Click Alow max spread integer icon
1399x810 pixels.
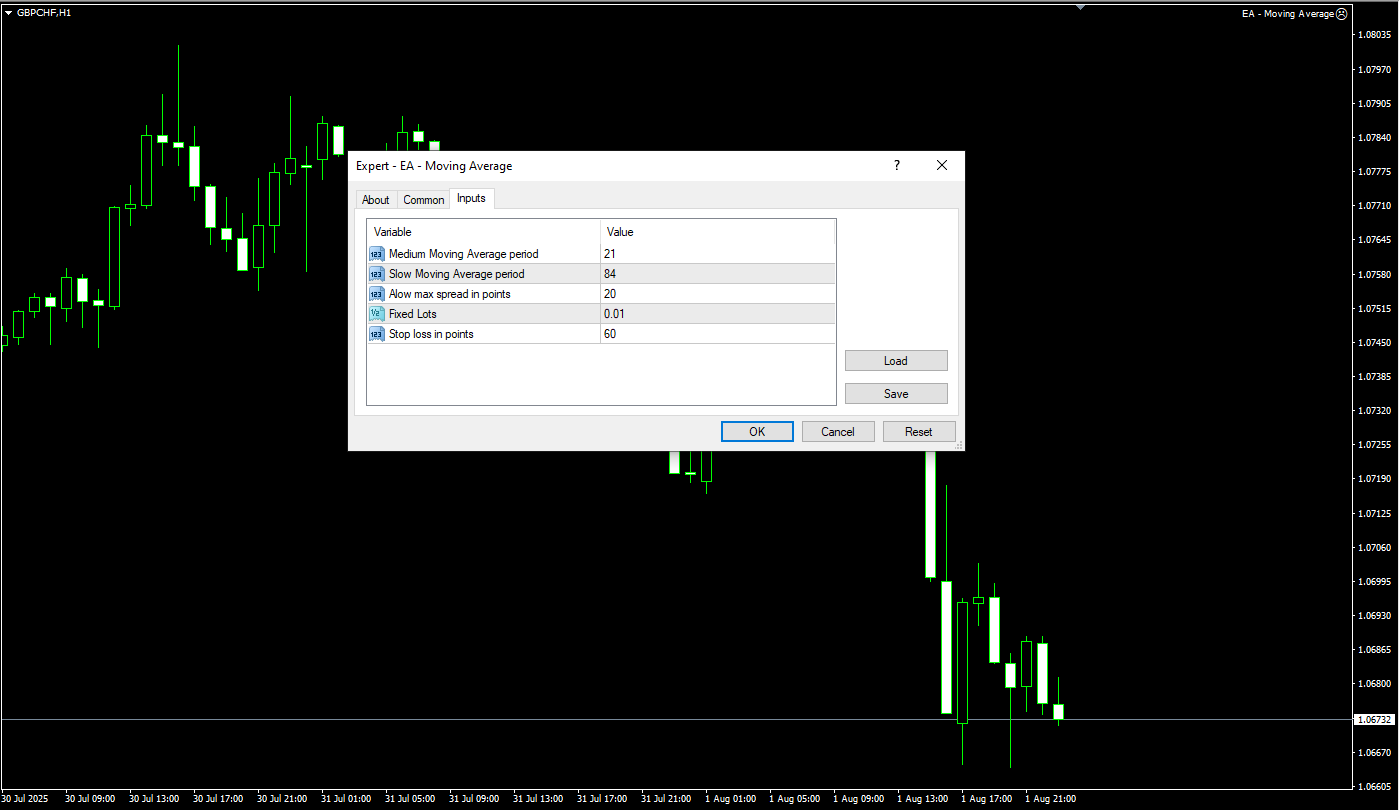pyautogui.click(x=377, y=294)
